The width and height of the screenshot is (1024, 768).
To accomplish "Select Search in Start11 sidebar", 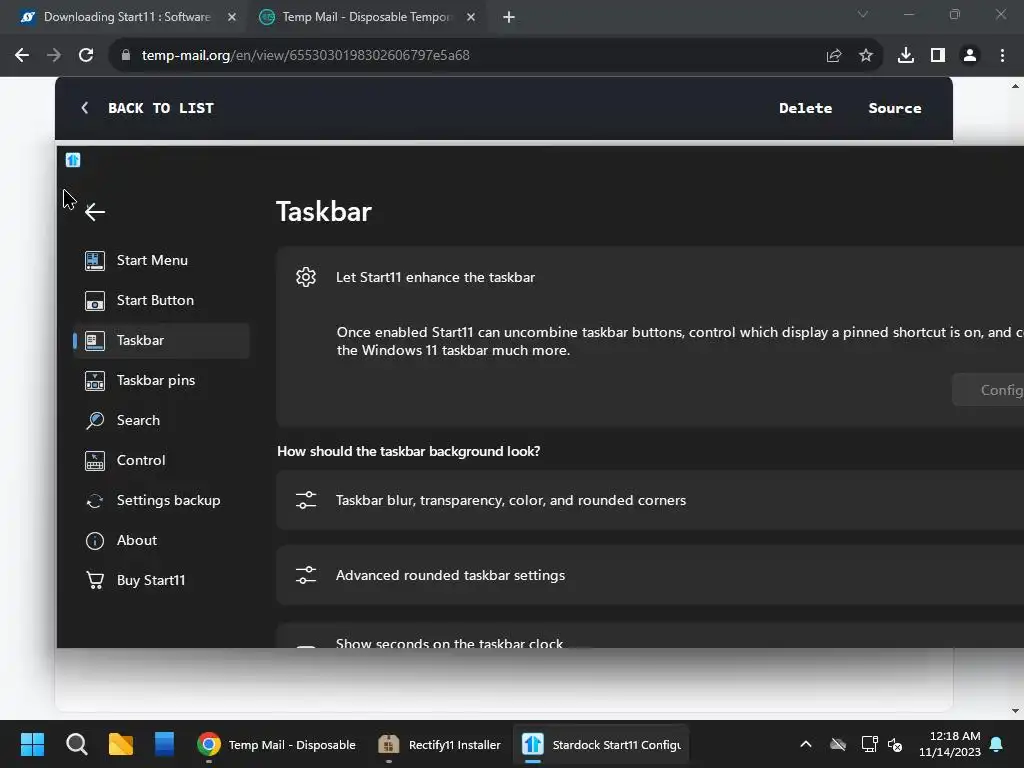I will click(161, 421).
